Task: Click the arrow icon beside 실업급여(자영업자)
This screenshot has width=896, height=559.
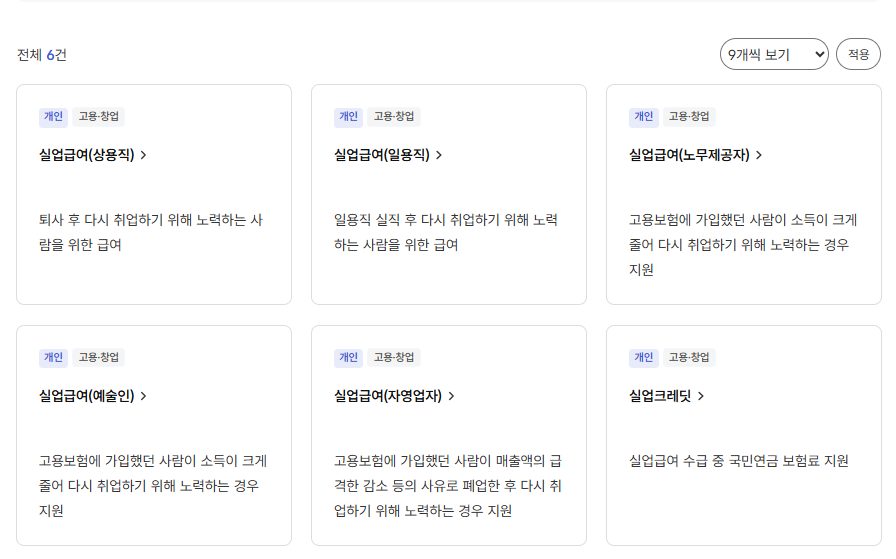Action: tap(451, 396)
